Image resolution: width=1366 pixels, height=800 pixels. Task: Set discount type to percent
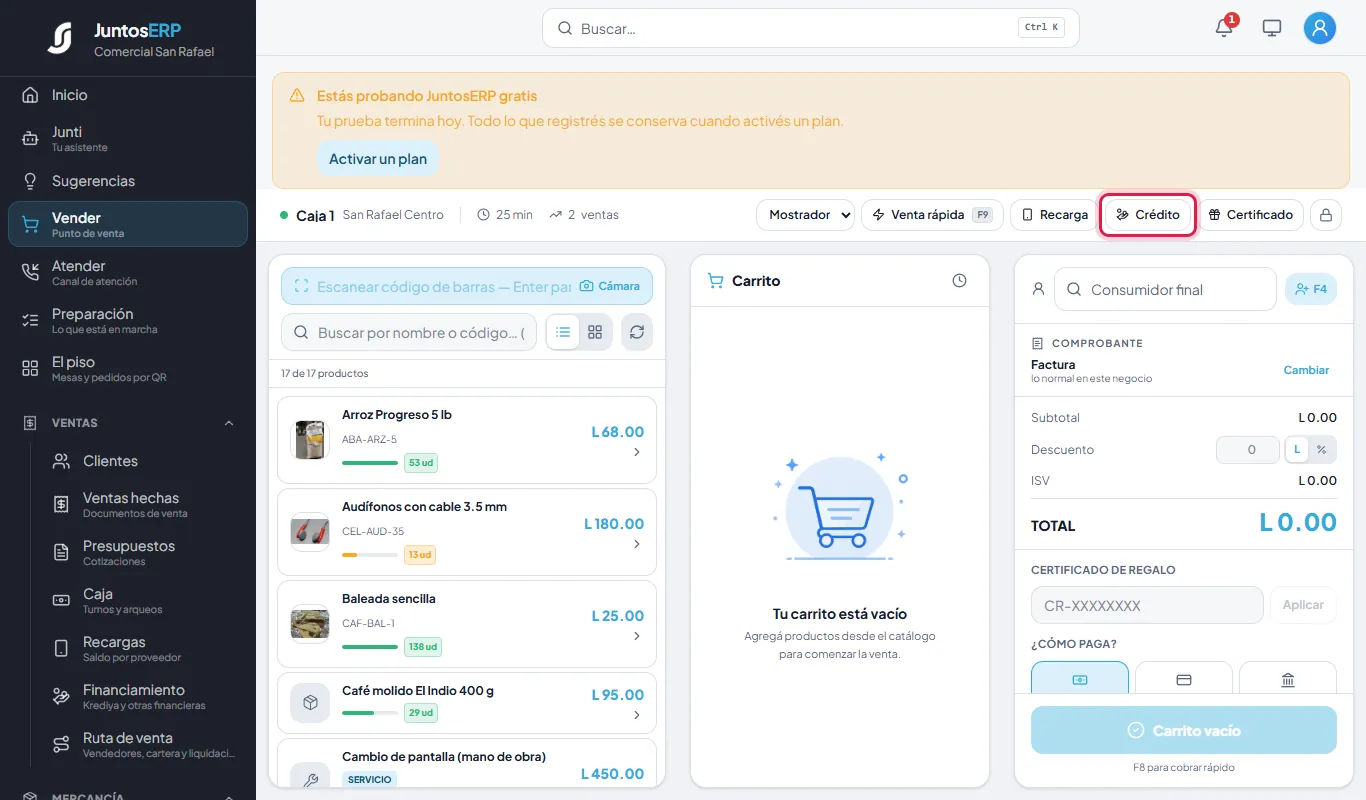coord(1322,450)
